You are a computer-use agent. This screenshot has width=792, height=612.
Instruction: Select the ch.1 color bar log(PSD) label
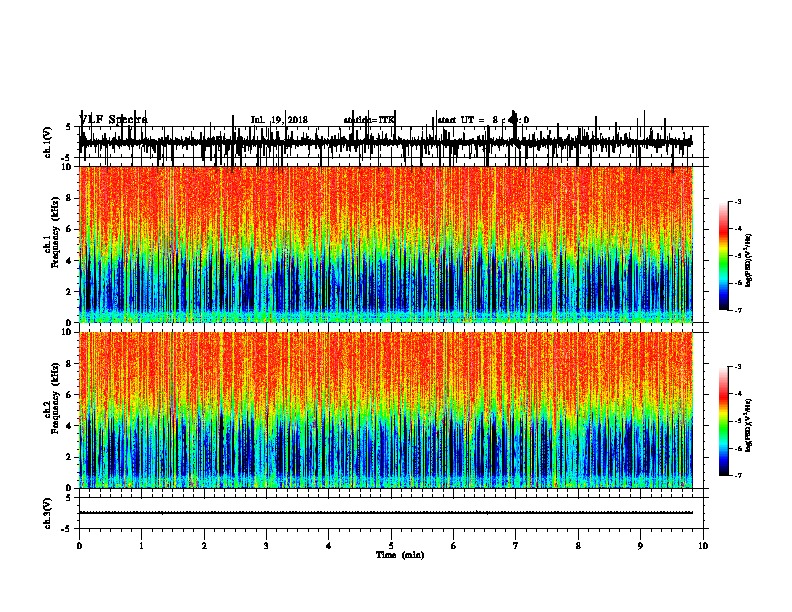[x=749, y=261]
